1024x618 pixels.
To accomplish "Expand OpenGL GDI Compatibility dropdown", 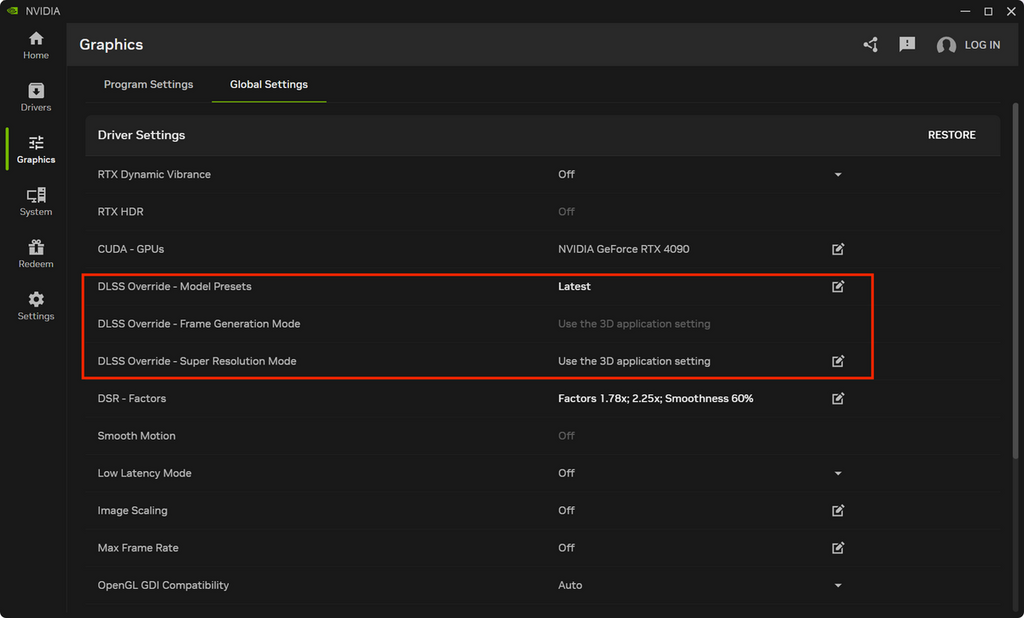I will [838, 585].
